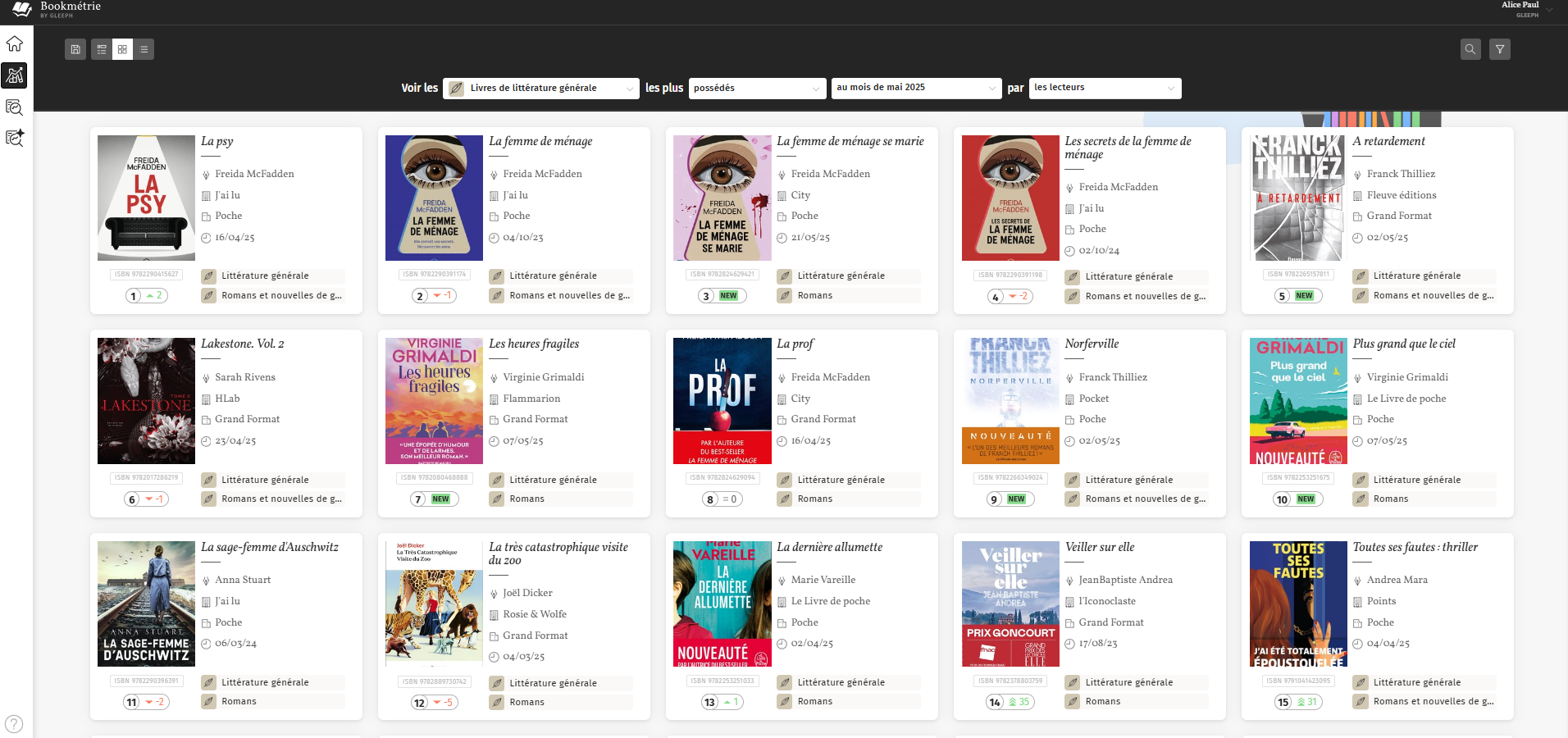Click the format icon beside Poche in Norferville
Image resolution: width=1568 pixels, height=738 pixels.
[x=1070, y=420]
